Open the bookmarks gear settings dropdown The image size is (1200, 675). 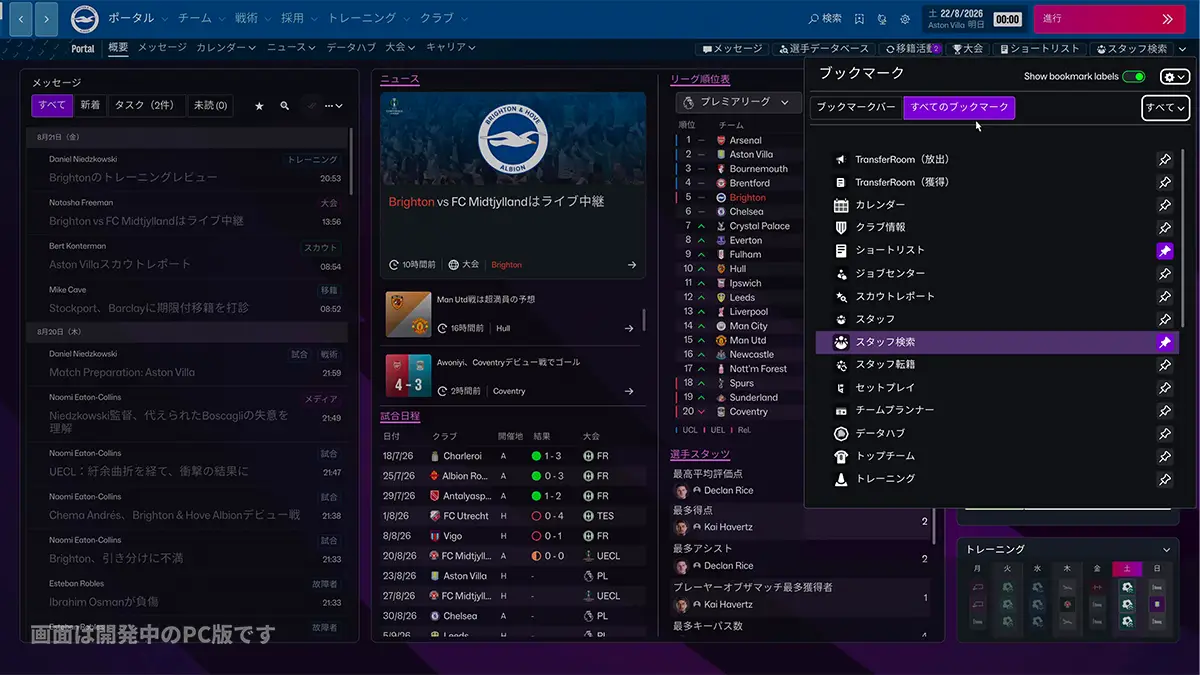(x=1174, y=77)
